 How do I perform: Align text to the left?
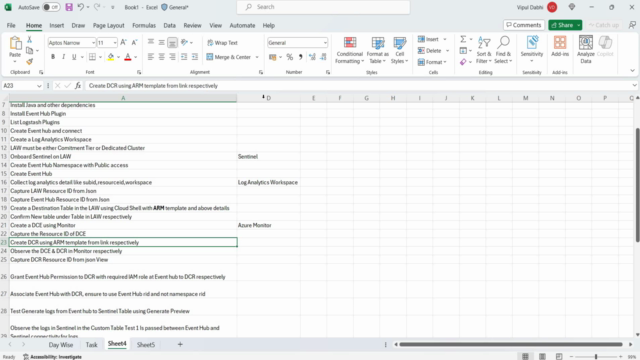(x=151, y=57)
